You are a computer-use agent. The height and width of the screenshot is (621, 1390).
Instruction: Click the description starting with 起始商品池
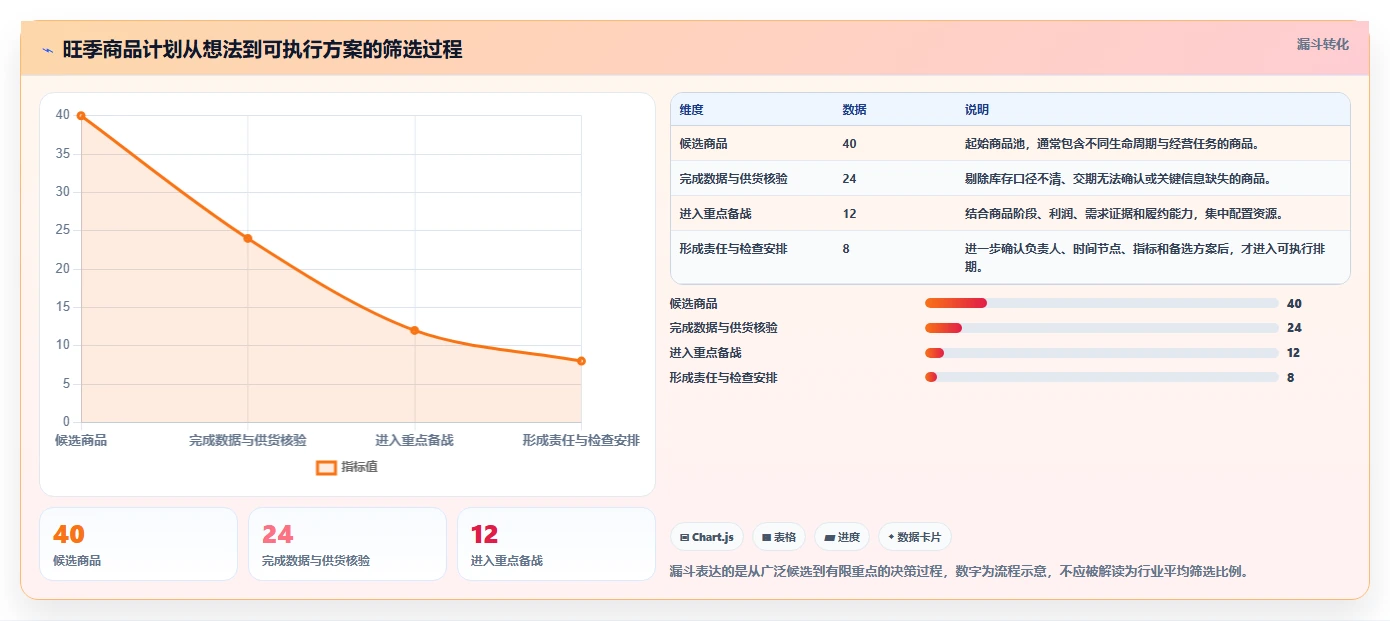pos(1112,144)
